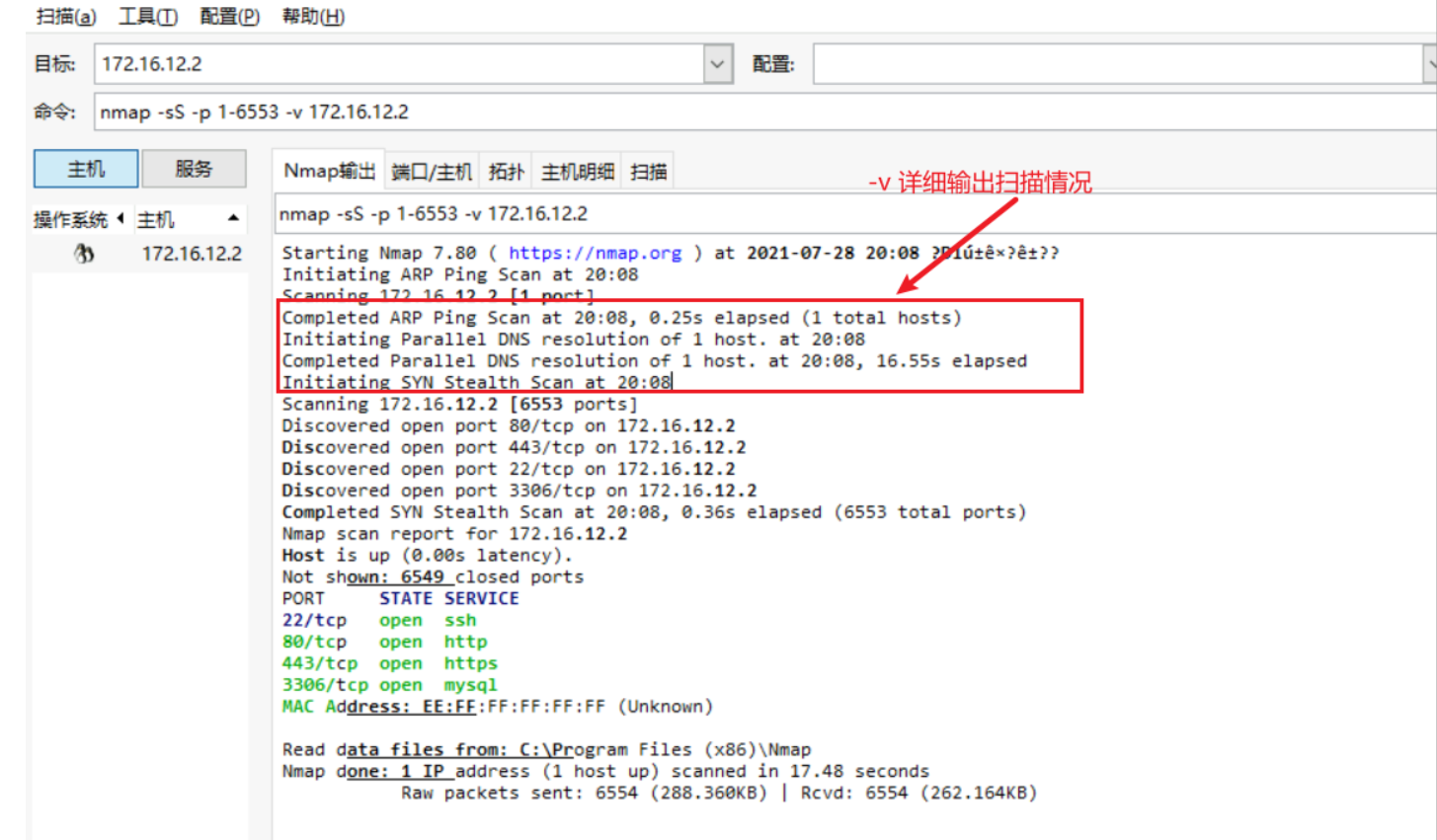Viewport: 1437px width, 840px height.
Task: Click the 80/tcp open http row
Action: (x=384, y=643)
